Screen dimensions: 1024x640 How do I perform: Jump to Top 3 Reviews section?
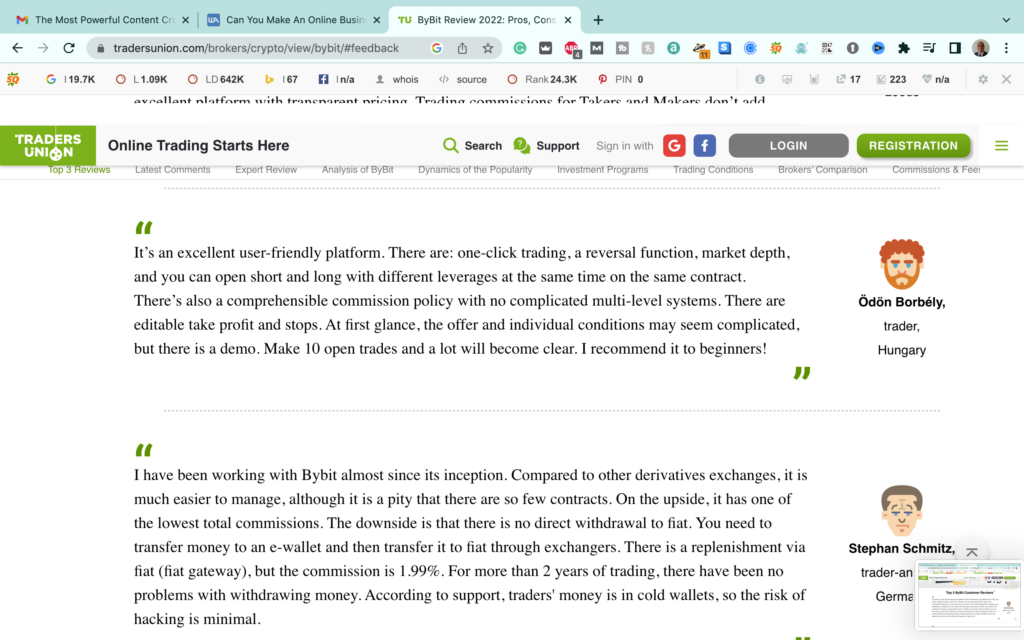[79, 170]
